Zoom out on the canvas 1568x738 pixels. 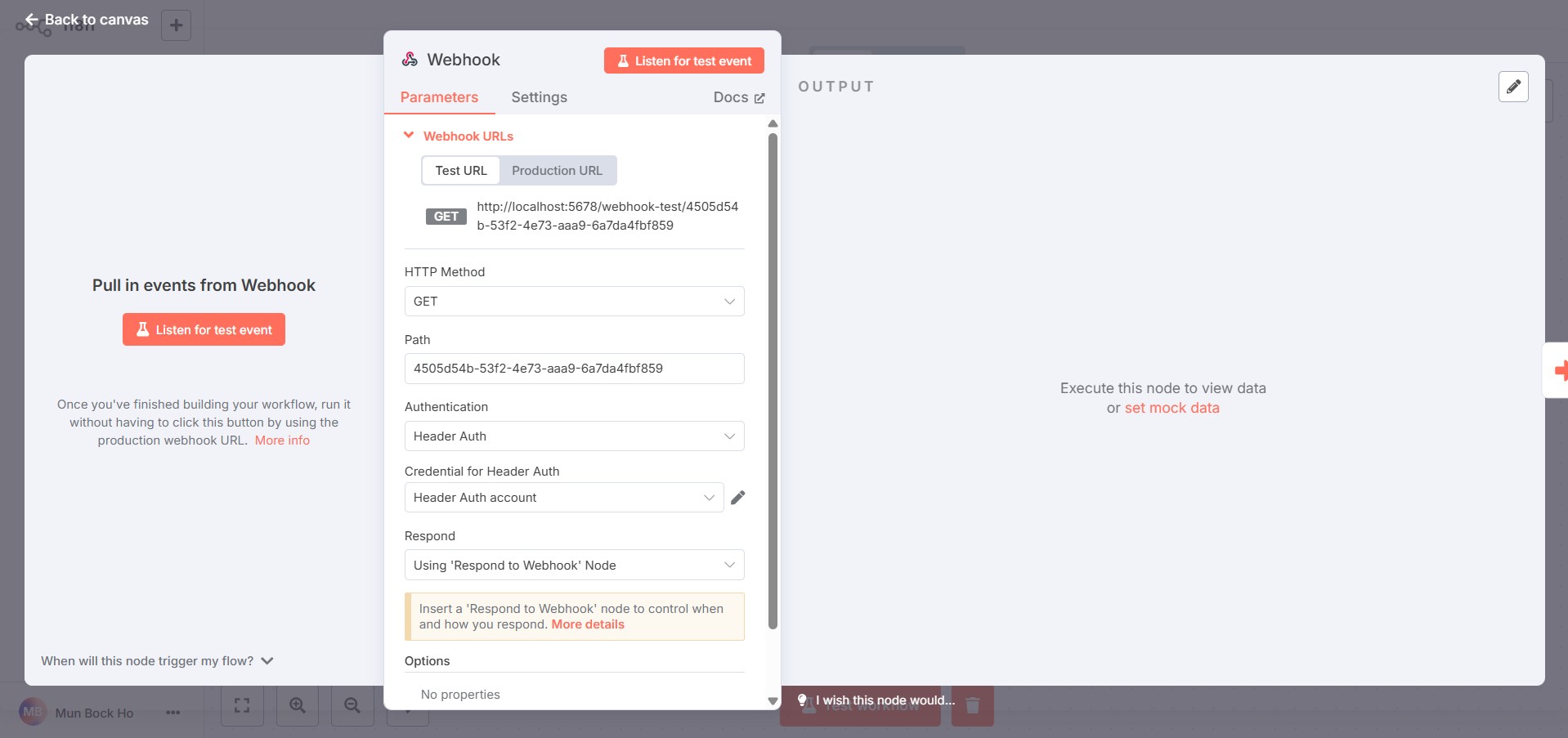(x=352, y=705)
